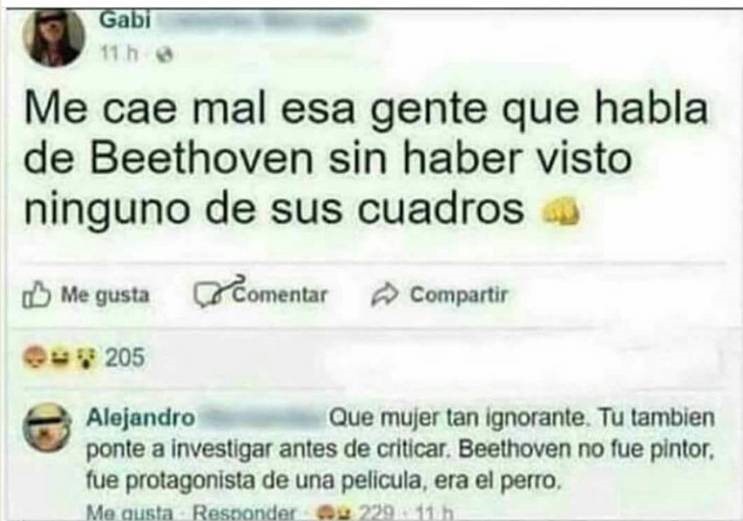Open the 205 reactions count
This screenshot has height=521, width=743.
[125, 357]
